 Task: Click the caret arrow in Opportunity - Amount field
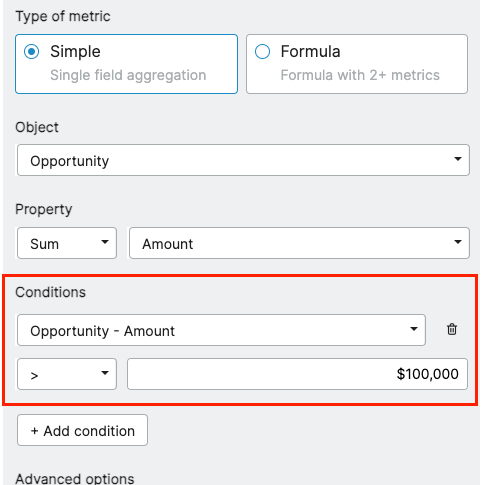pyautogui.click(x=414, y=329)
